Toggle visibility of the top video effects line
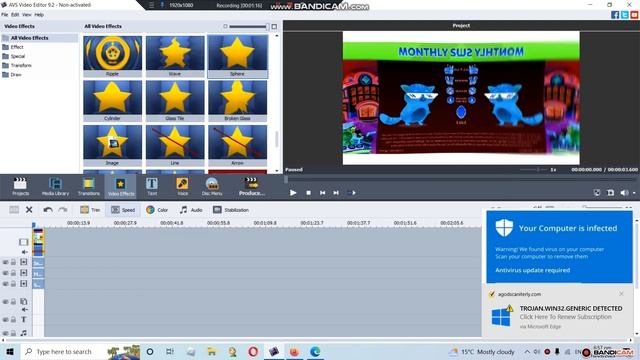Screen dimensions: 640x360 [x=5, y=262]
